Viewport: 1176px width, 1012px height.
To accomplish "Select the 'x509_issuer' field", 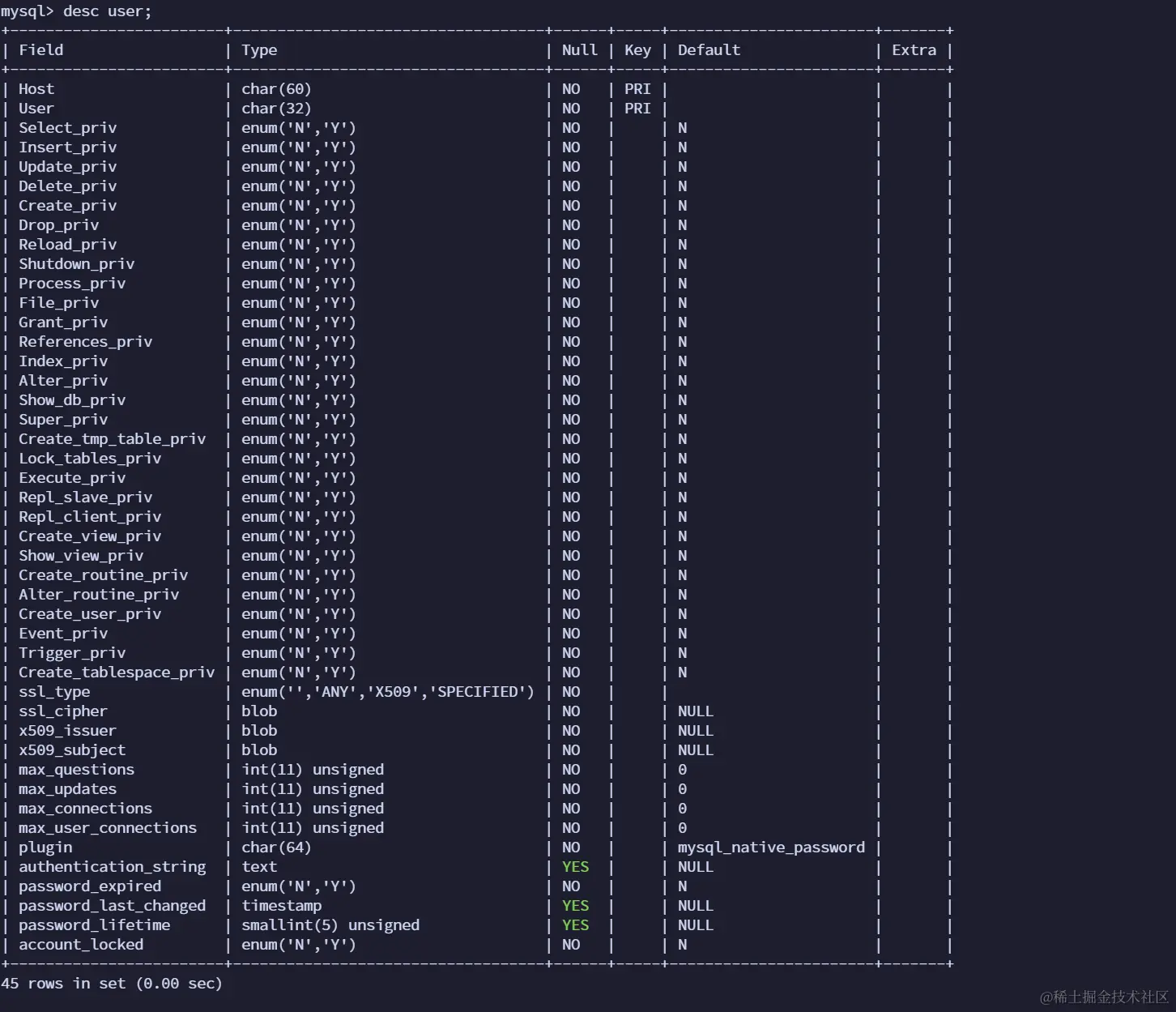I will (68, 731).
